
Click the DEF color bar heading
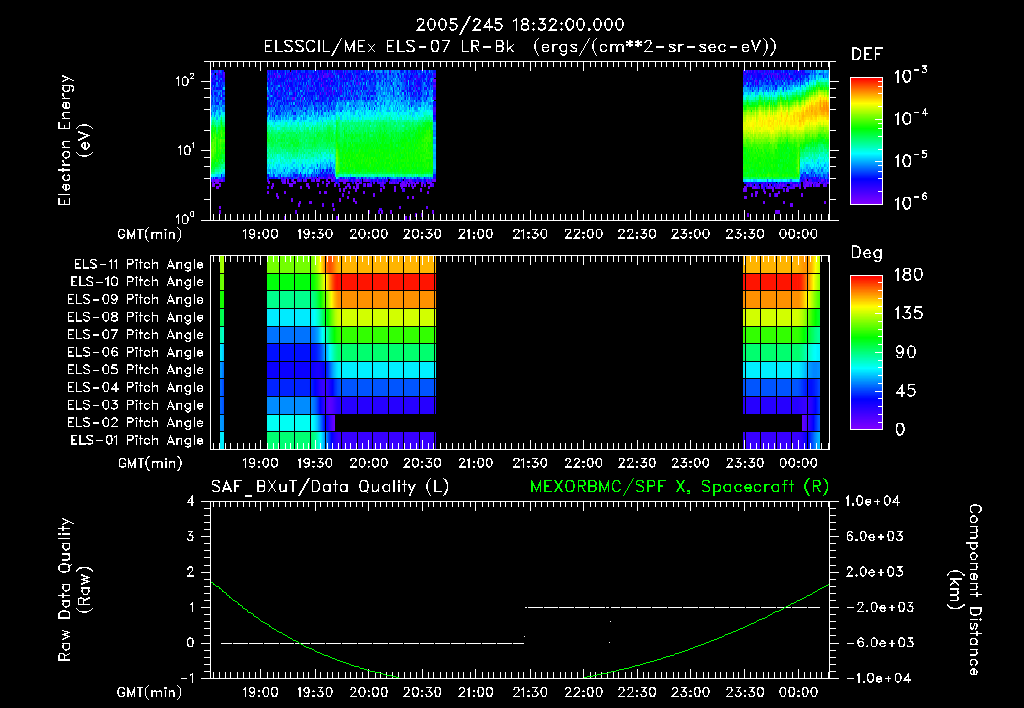867,54
